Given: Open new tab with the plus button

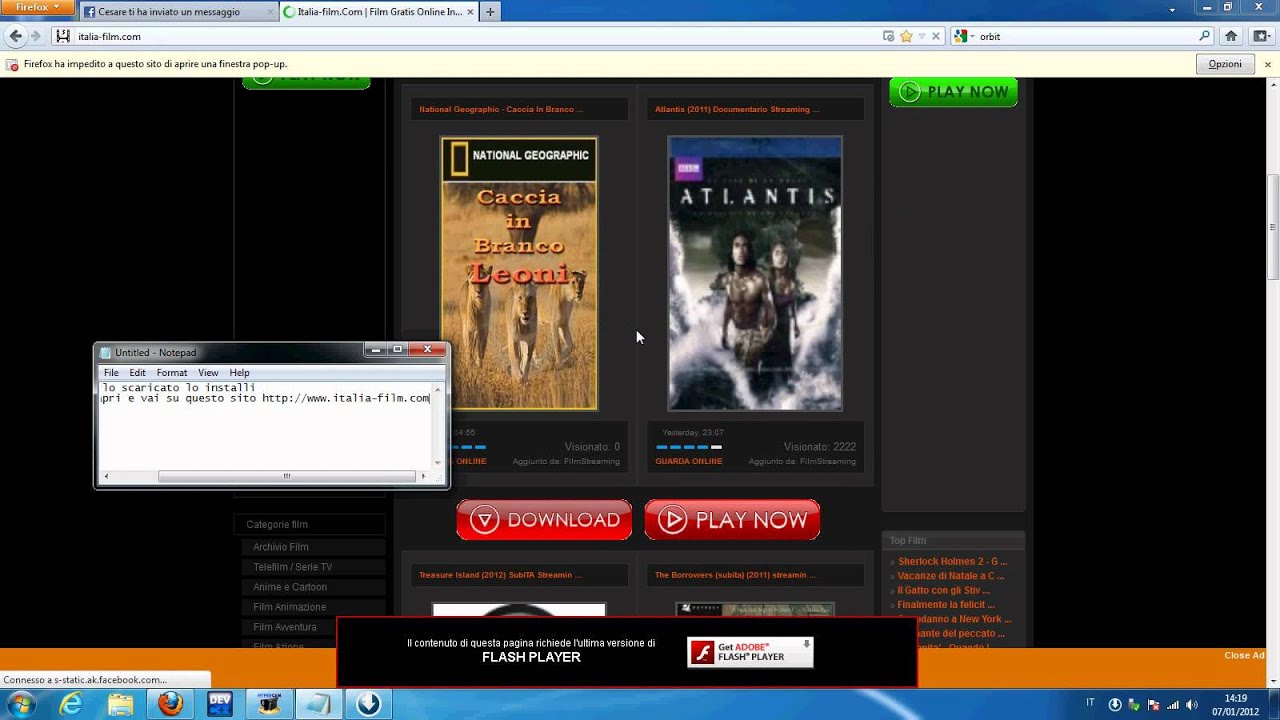Looking at the screenshot, I should [x=490, y=12].
